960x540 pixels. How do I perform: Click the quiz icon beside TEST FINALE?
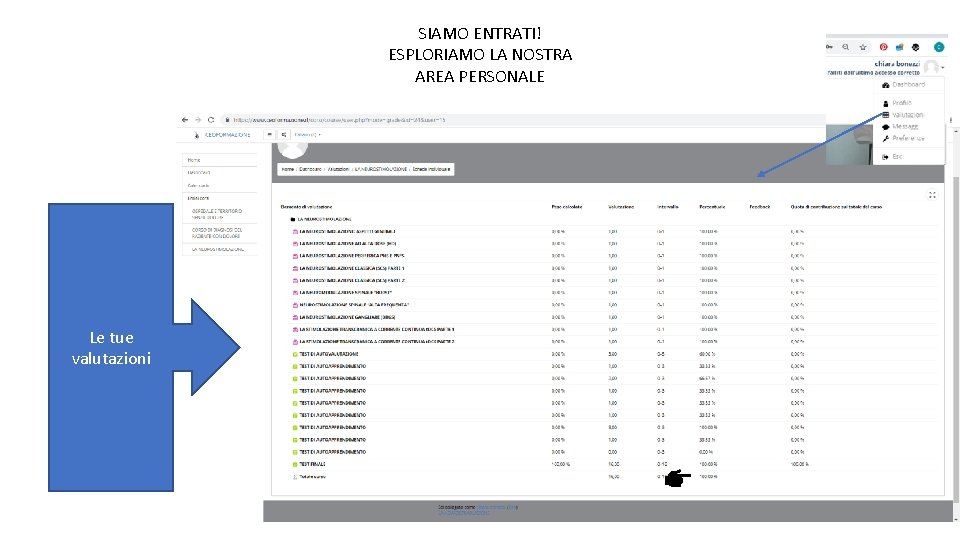[x=295, y=465]
